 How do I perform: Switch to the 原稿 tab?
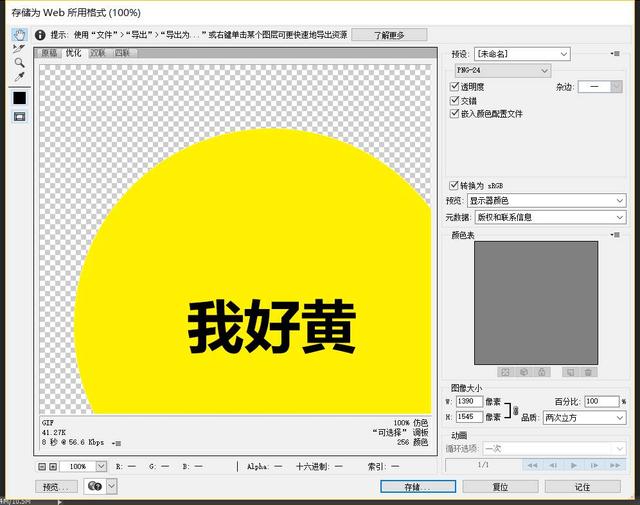[49, 53]
